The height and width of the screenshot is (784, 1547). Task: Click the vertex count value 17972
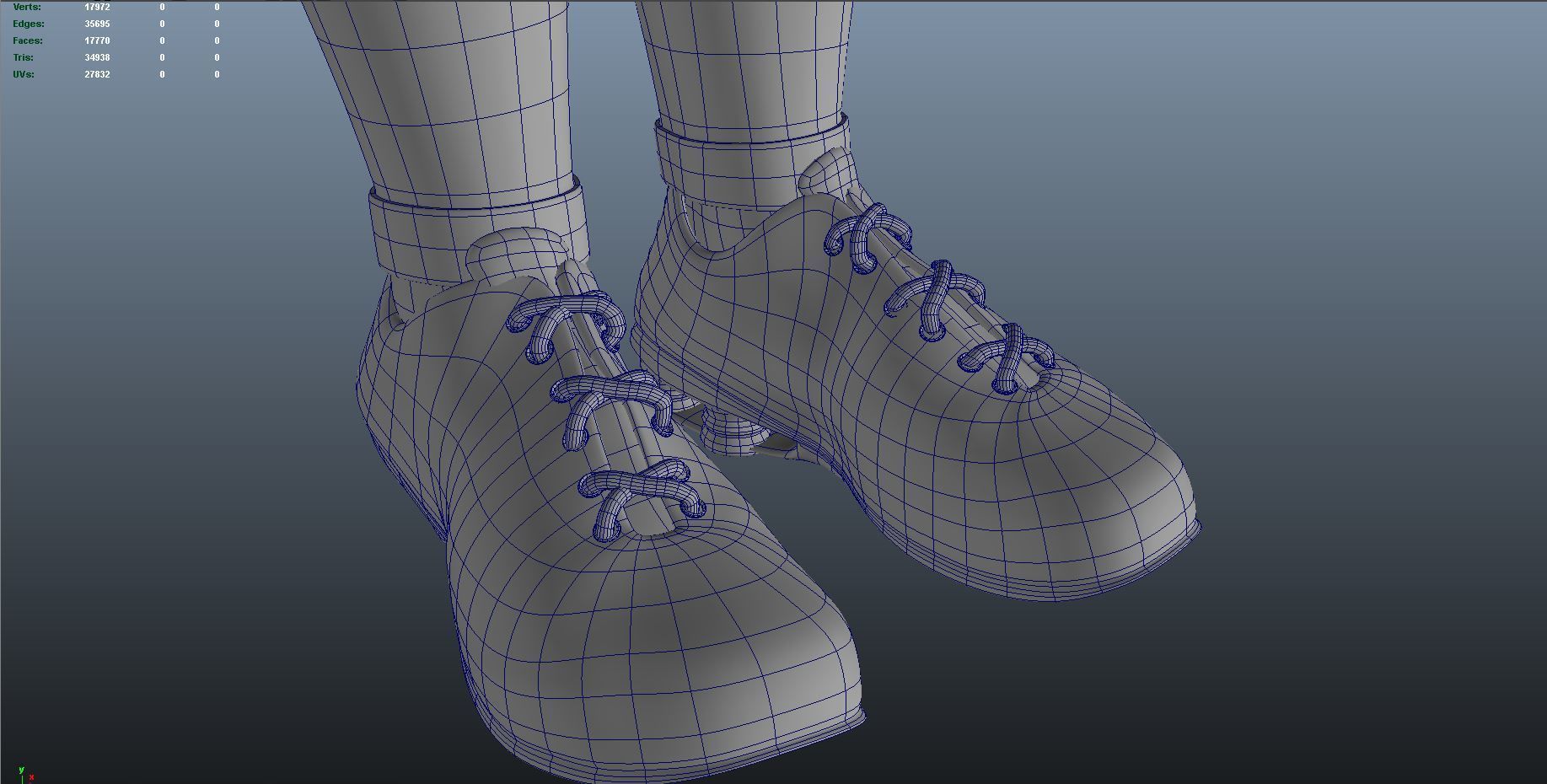[97, 7]
